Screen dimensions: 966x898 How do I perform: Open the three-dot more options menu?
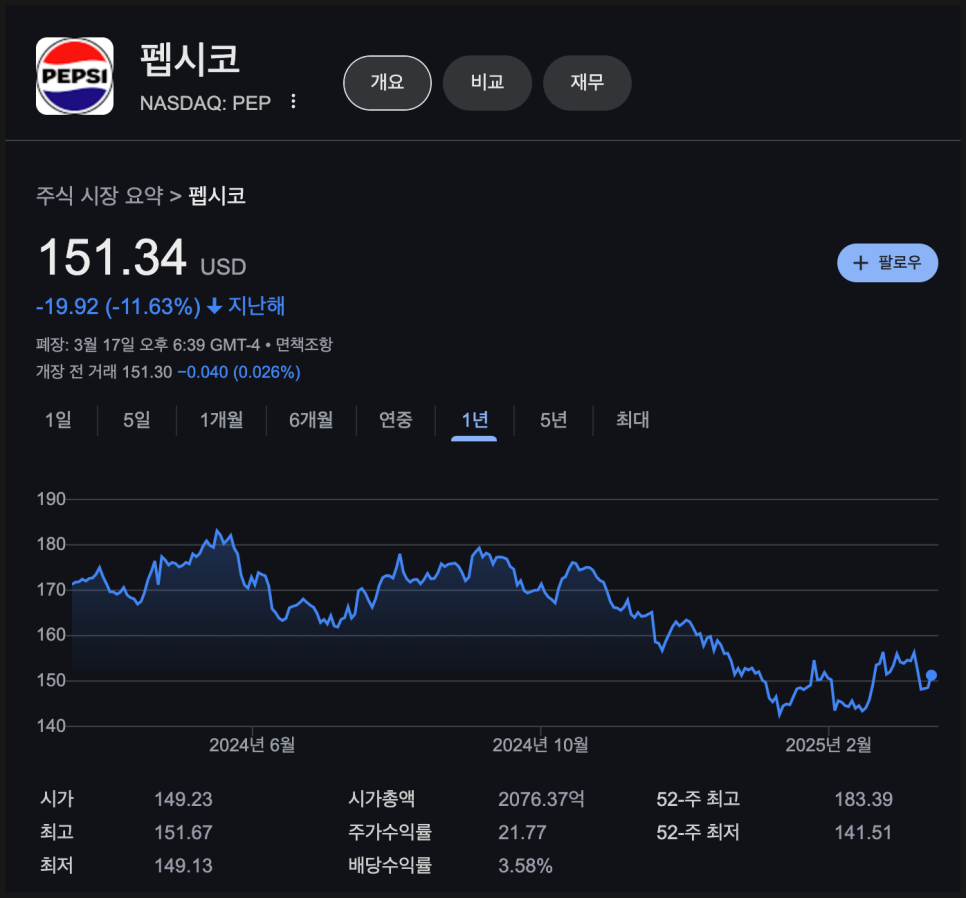point(293,102)
